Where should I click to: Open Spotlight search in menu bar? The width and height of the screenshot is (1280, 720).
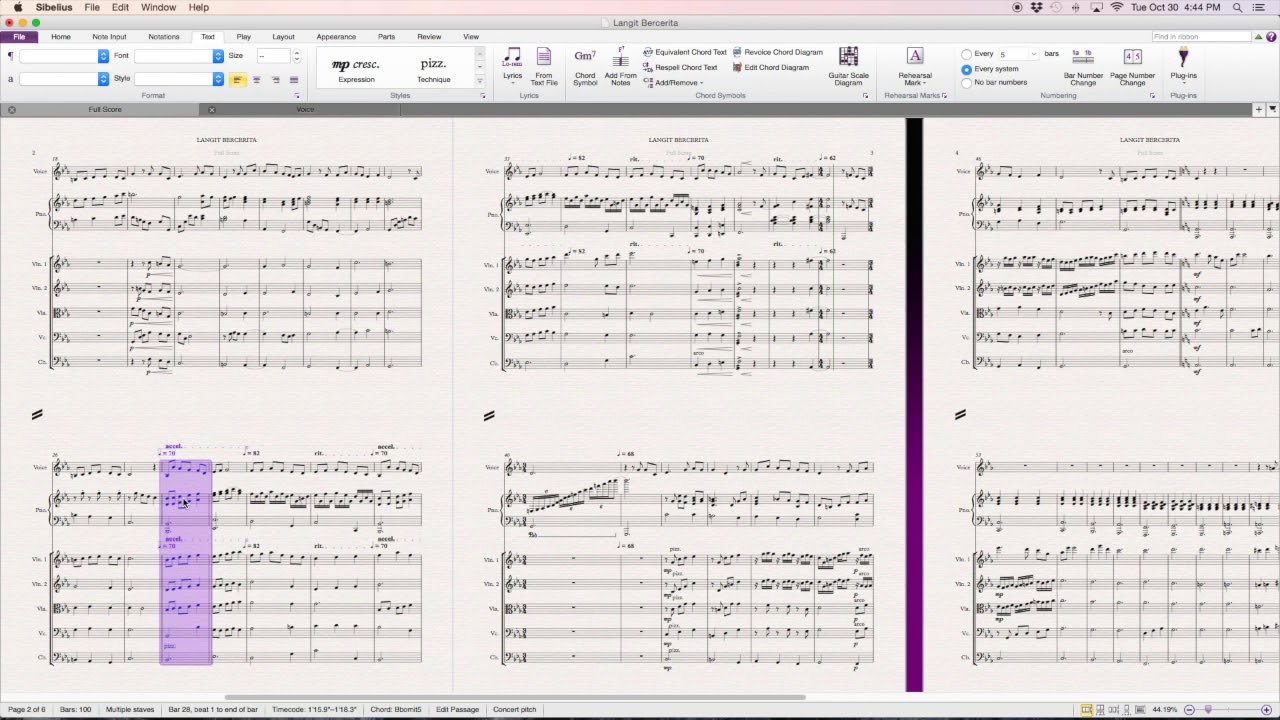(x=1238, y=7)
